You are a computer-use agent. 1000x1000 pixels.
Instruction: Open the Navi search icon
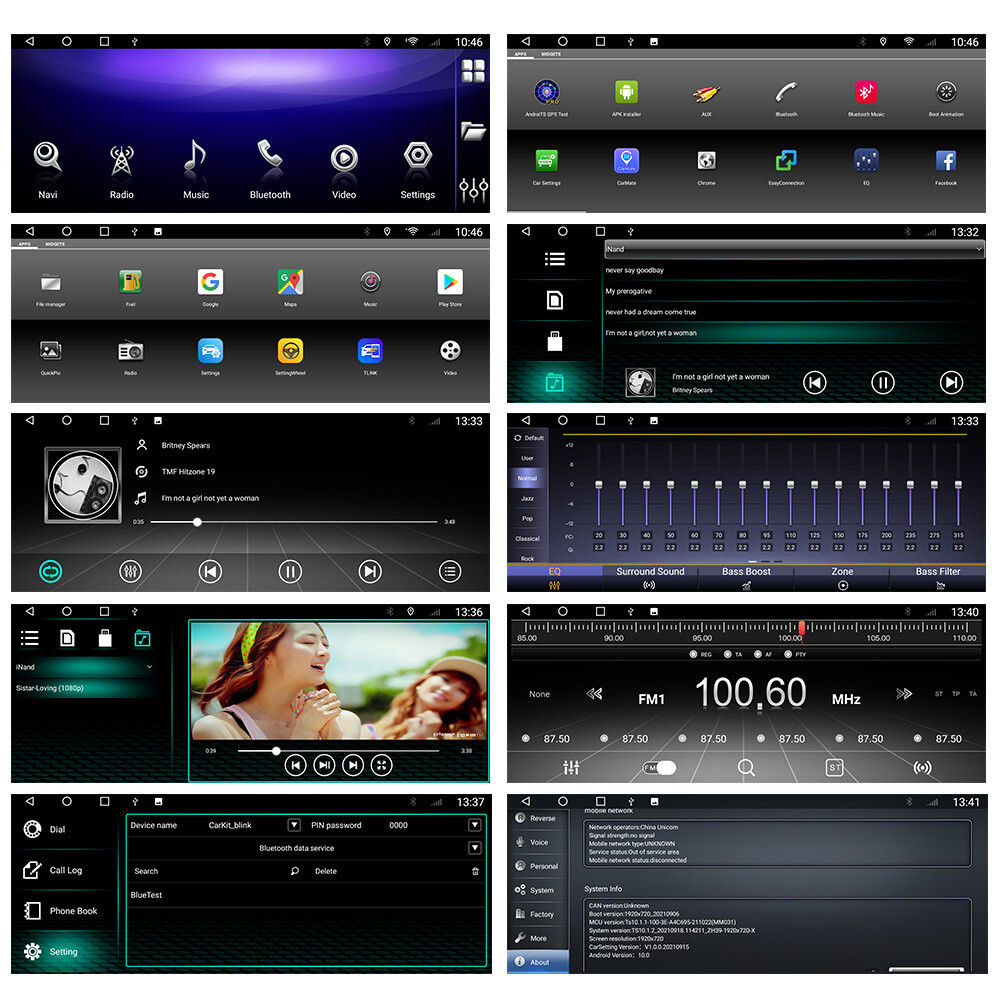pyautogui.click(x=47, y=158)
